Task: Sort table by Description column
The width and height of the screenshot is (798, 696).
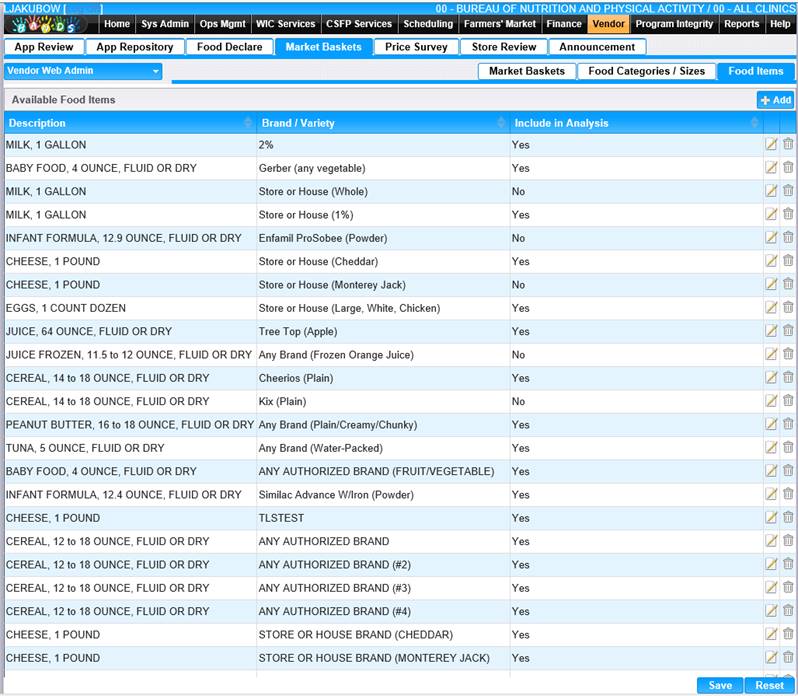Action: (129, 123)
